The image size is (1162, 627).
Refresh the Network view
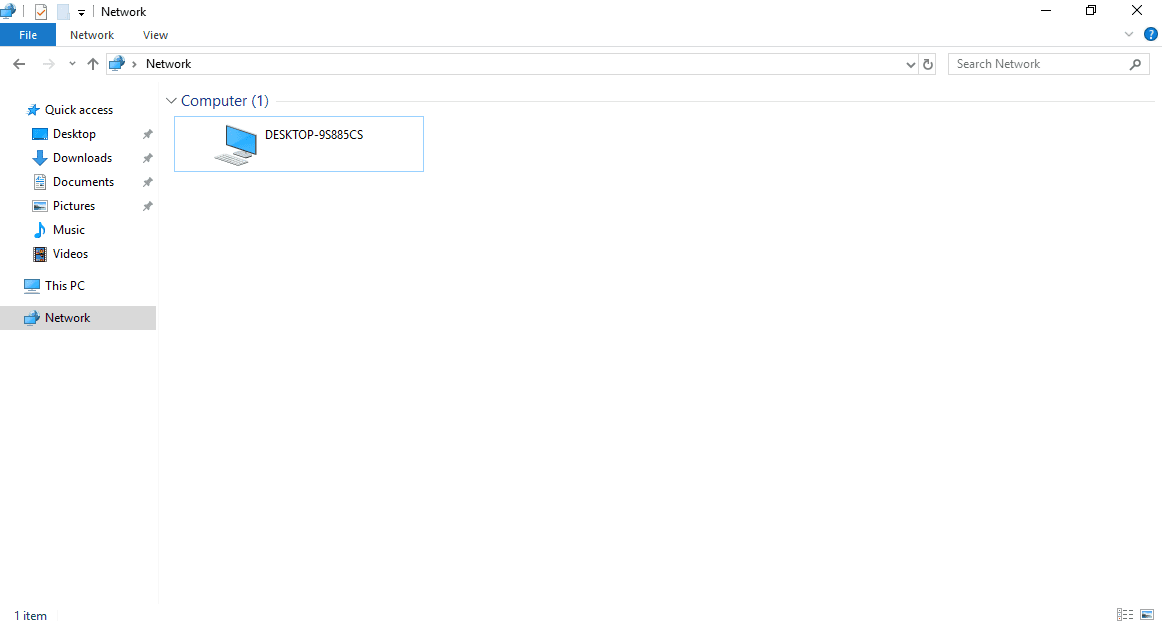(x=928, y=64)
